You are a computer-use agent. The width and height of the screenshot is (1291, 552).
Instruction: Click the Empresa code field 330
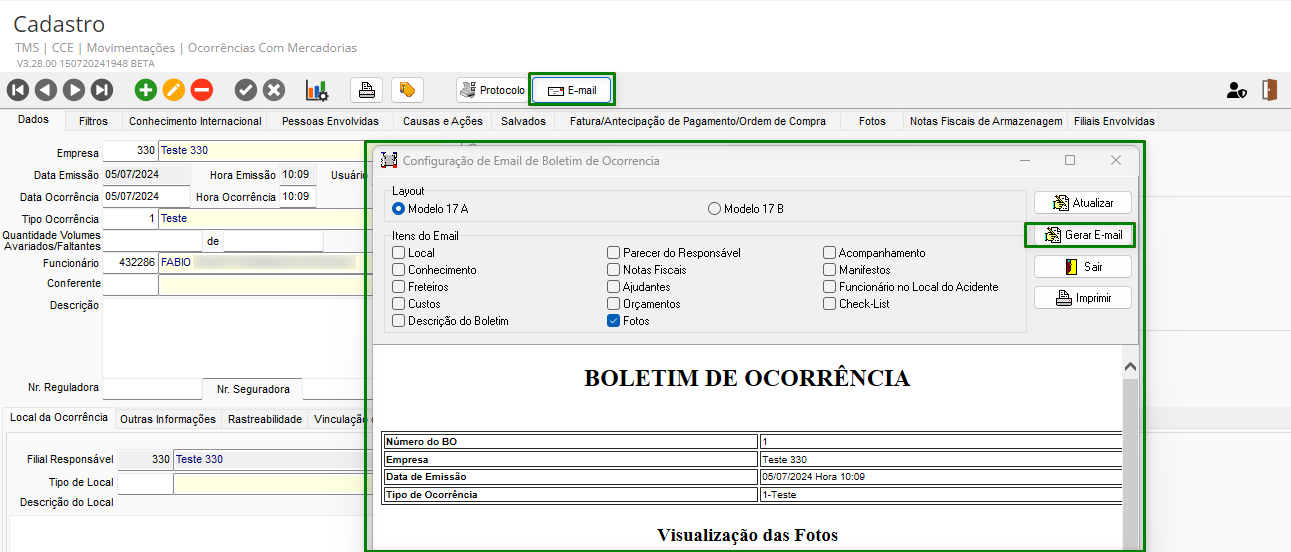tap(130, 151)
